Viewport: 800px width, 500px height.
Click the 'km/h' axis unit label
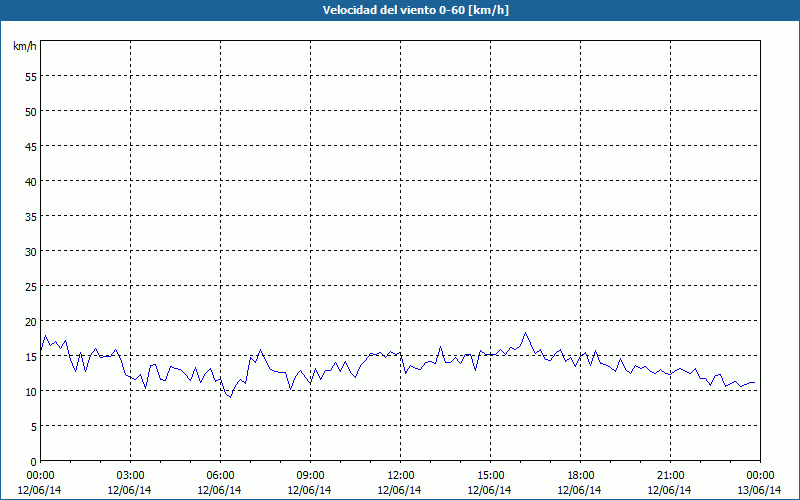pos(24,46)
